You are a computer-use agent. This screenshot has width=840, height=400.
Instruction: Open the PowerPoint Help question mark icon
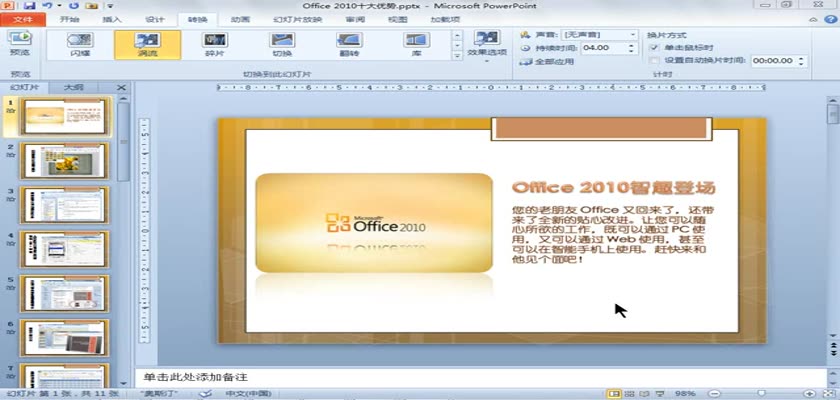pos(828,19)
